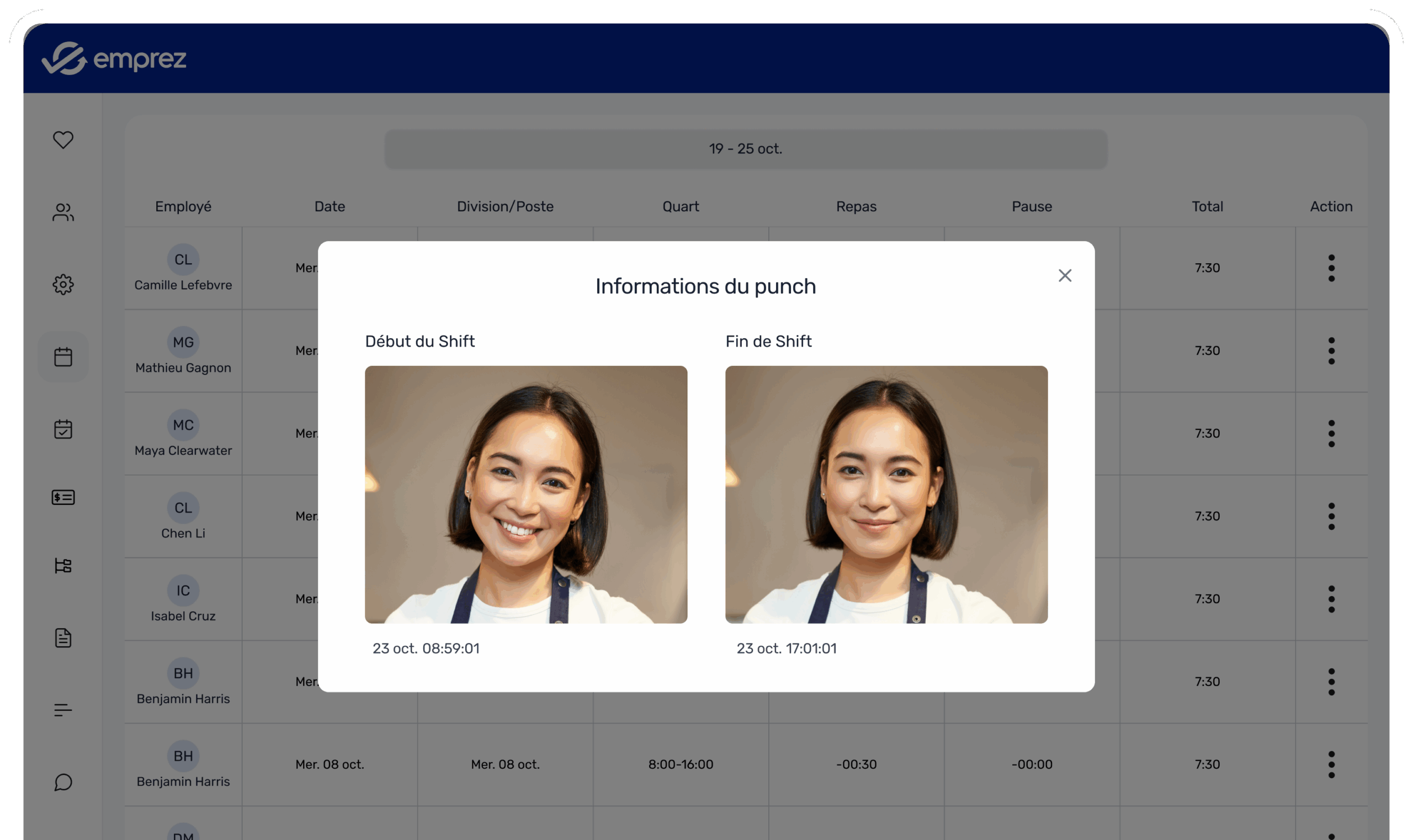Open the action menu on the Mer. 08 oct. row

coord(1331,764)
